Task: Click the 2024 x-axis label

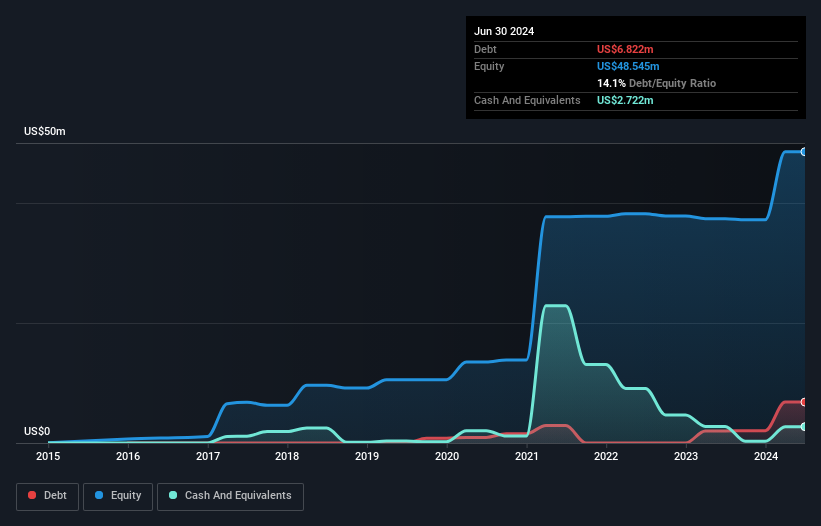Action: coord(765,456)
